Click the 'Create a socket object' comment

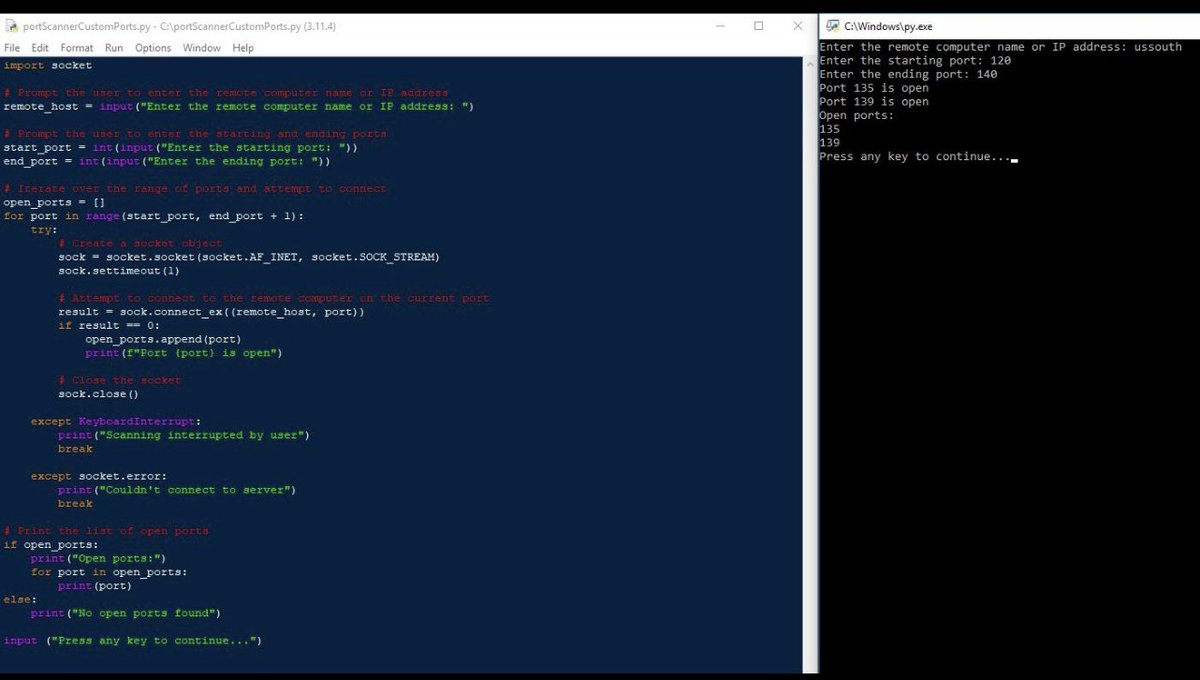tap(140, 243)
